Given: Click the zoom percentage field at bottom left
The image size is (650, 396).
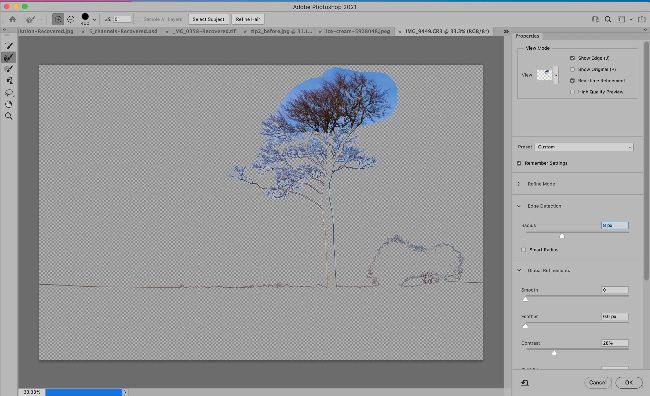Looking at the screenshot, I should pos(32,392).
